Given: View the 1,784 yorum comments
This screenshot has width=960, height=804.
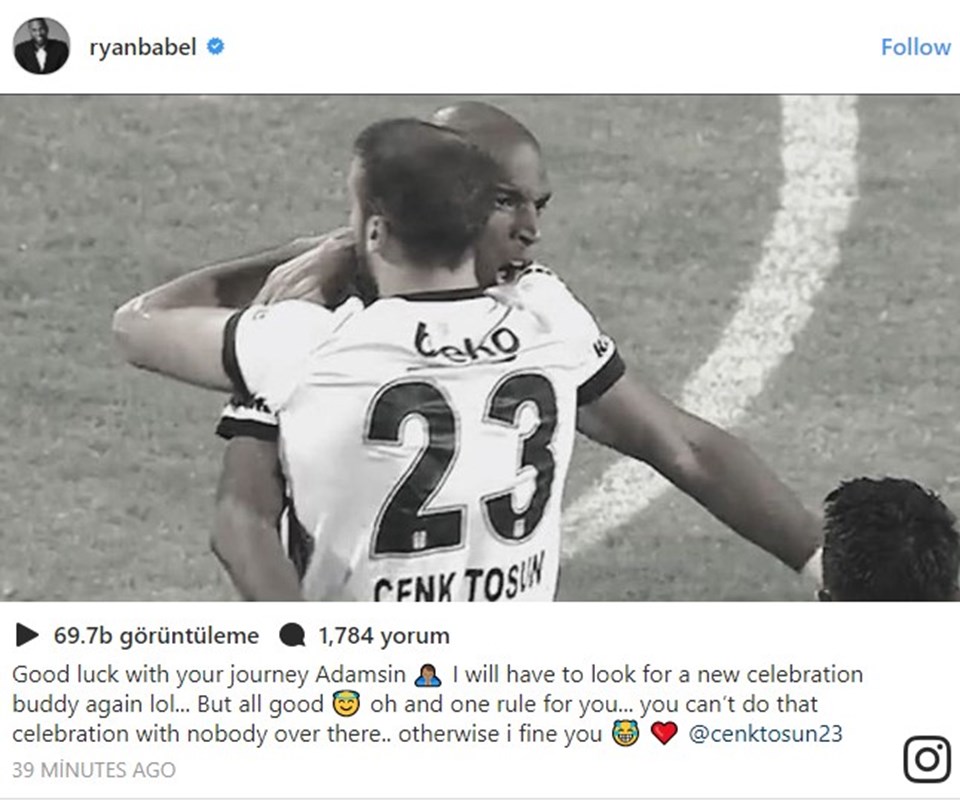Looking at the screenshot, I should (x=384, y=636).
